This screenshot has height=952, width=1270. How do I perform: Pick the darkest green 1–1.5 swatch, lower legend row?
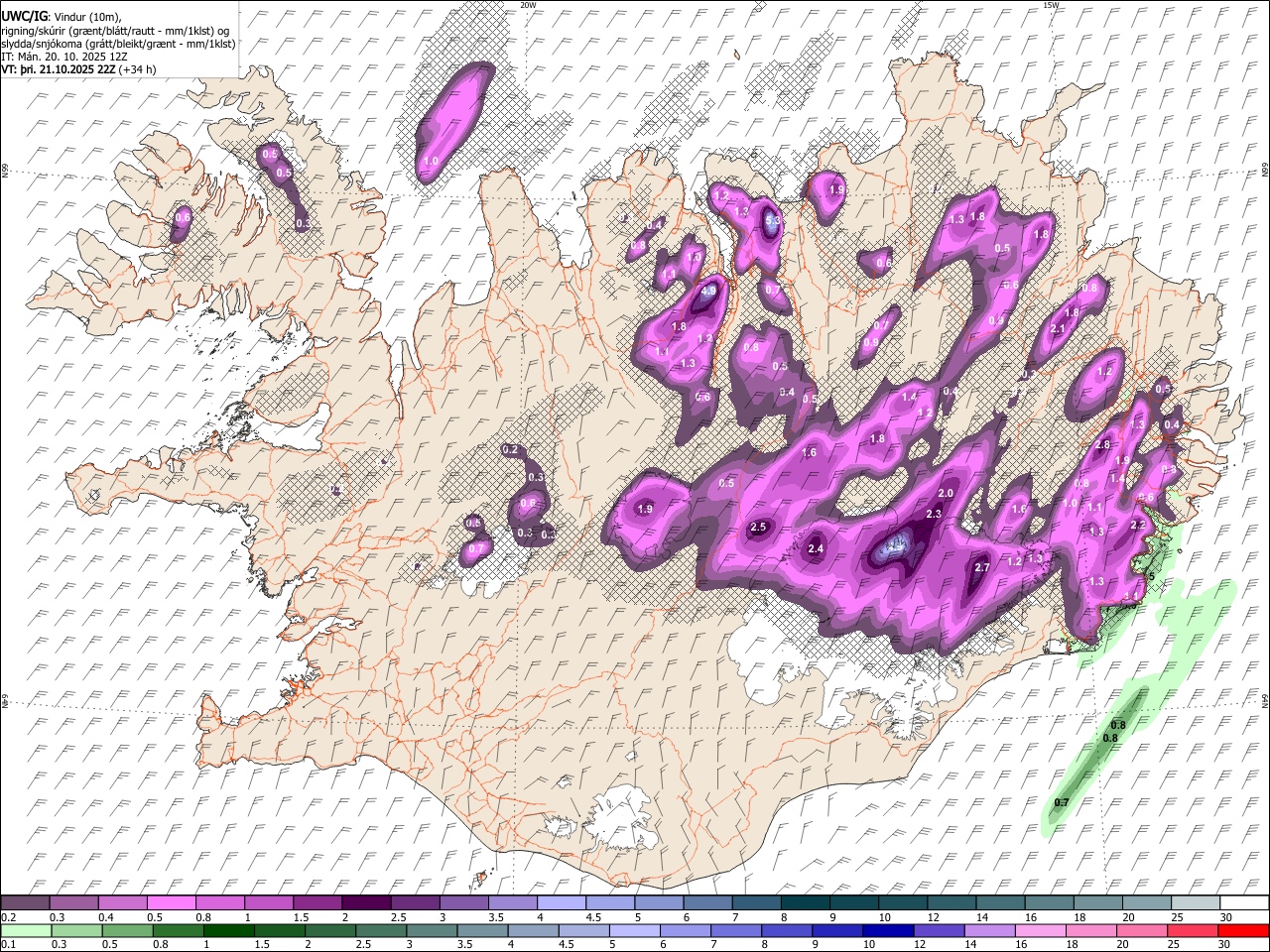228,930
